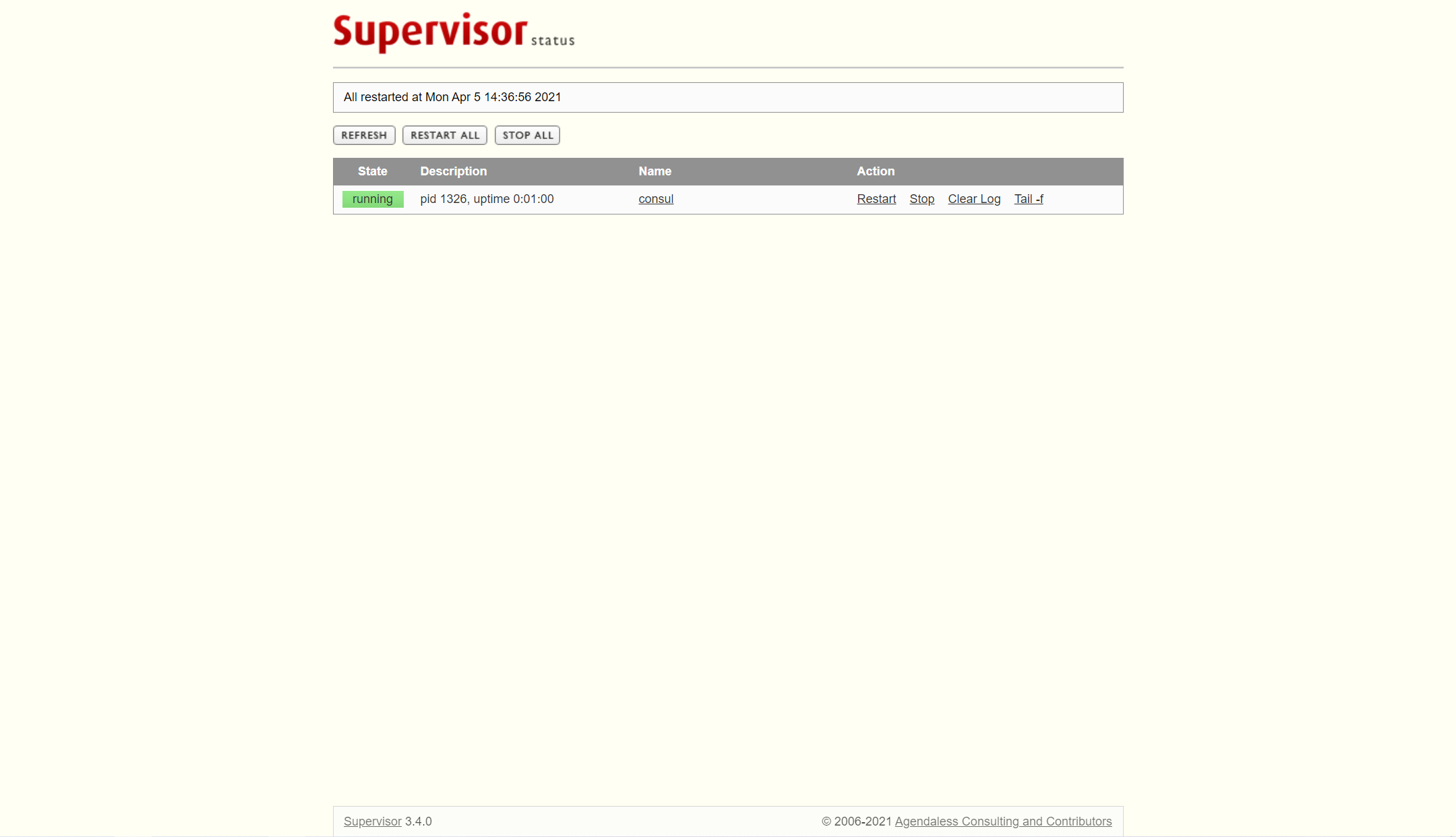The image size is (1456, 837).
Task: Click the Agendaless Consulting and Contributors link
Action: click(1003, 821)
